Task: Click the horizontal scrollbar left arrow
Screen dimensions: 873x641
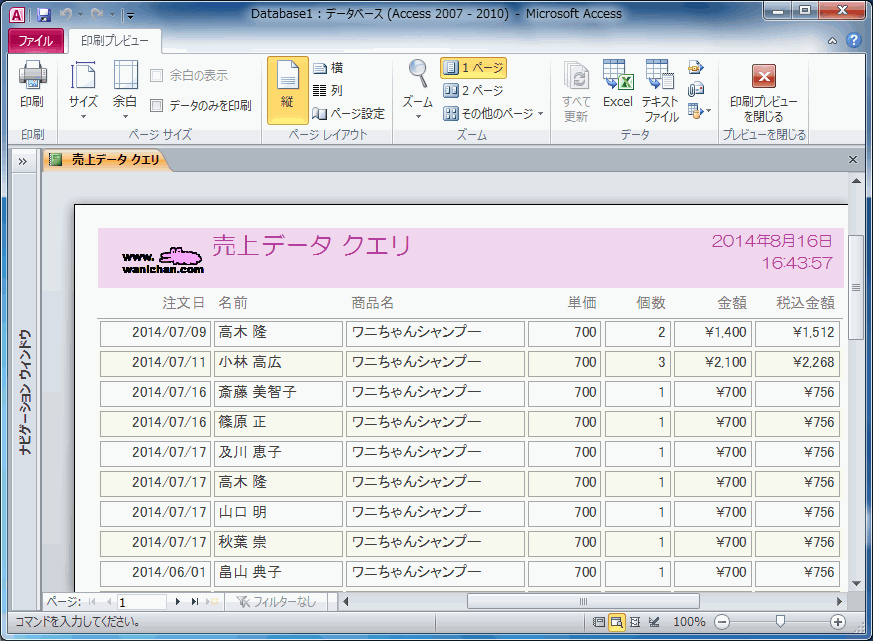Action: 346,601
